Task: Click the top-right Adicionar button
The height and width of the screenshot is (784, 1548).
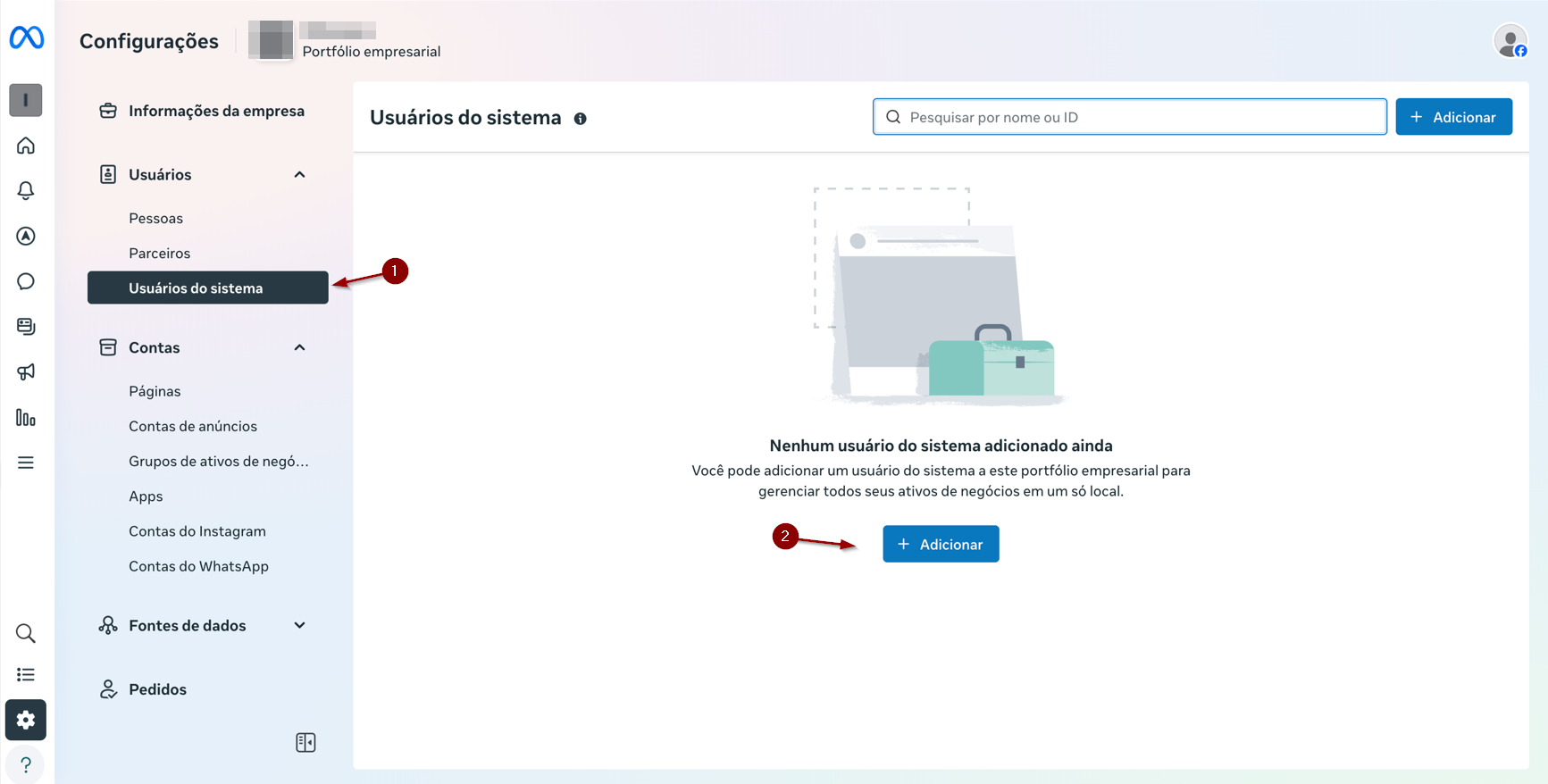Action: [x=1453, y=117]
